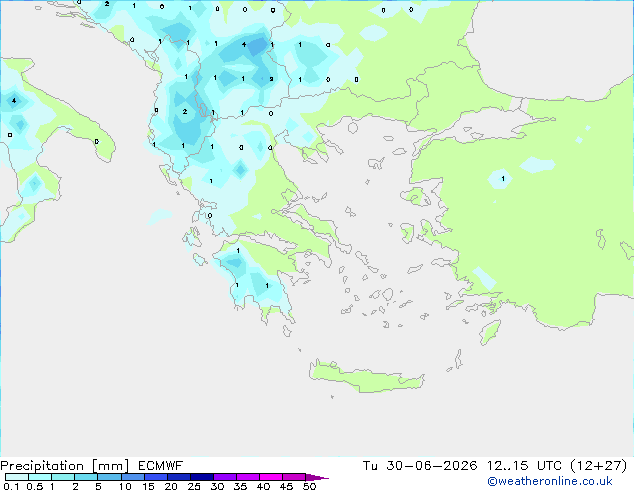Click the 45–50 mm legend swatch

(294, 477)
